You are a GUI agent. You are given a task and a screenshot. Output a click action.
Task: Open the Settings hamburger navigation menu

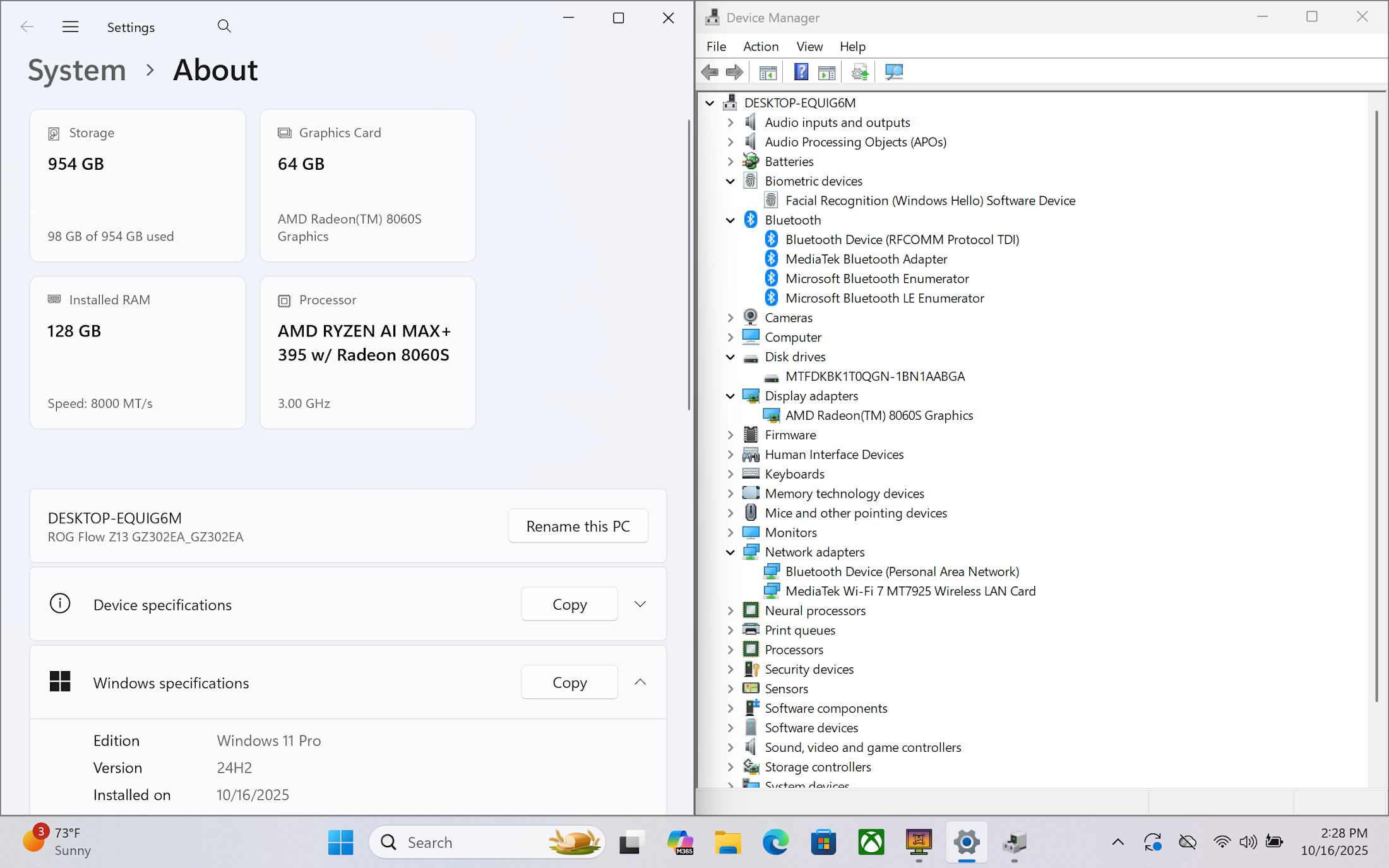70,27
